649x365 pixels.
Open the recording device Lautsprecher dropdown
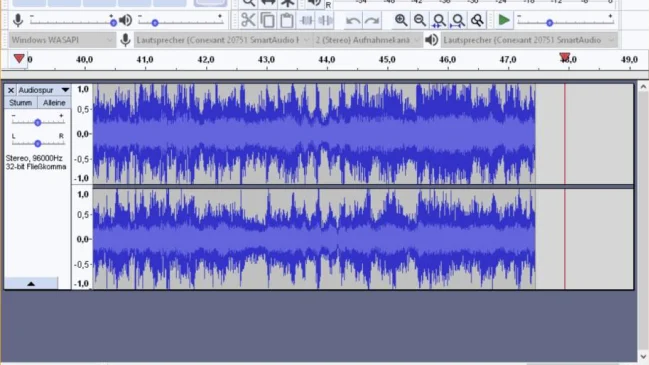223,40
